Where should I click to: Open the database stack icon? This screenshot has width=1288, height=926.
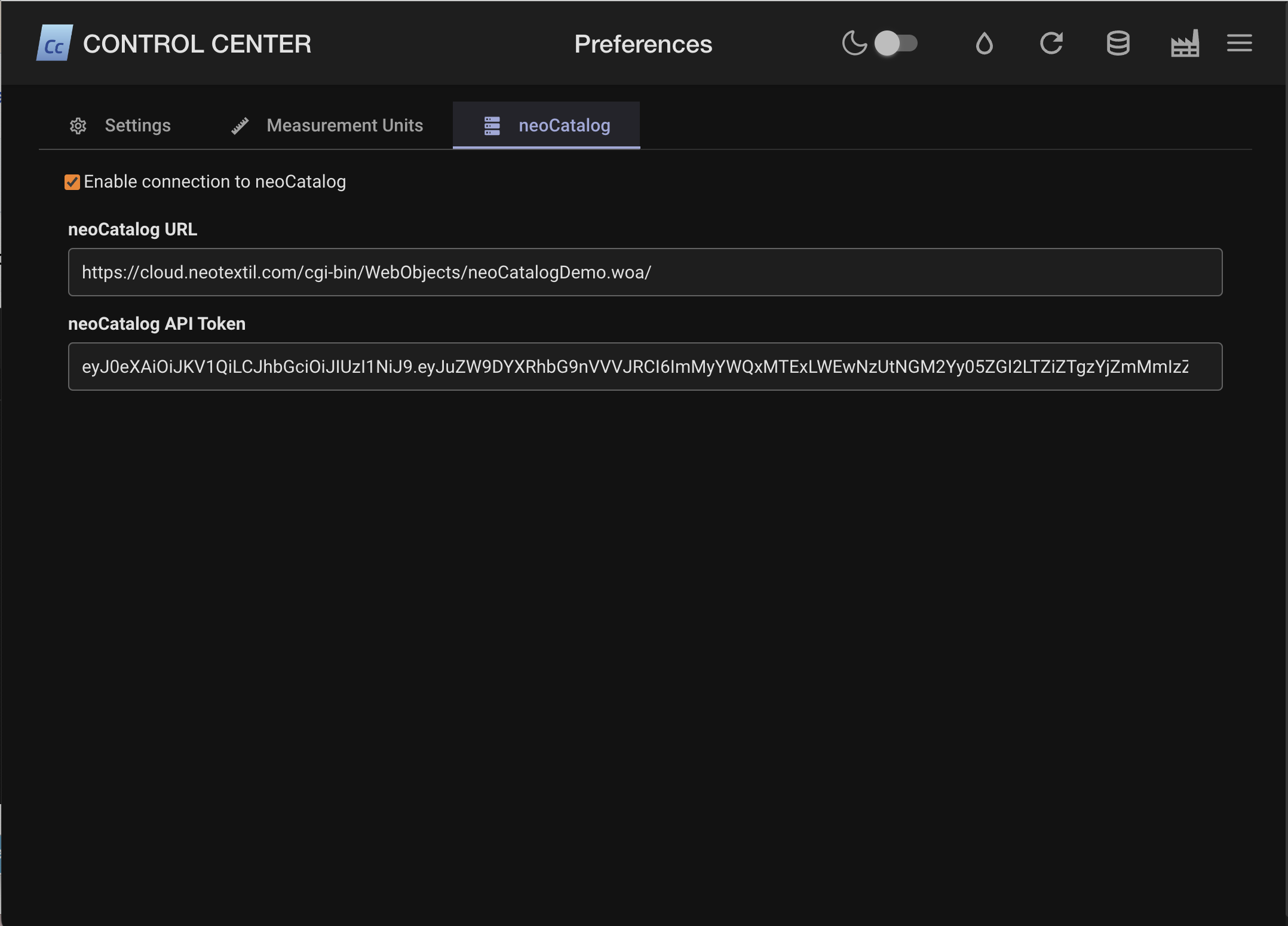coord(1118,43)
